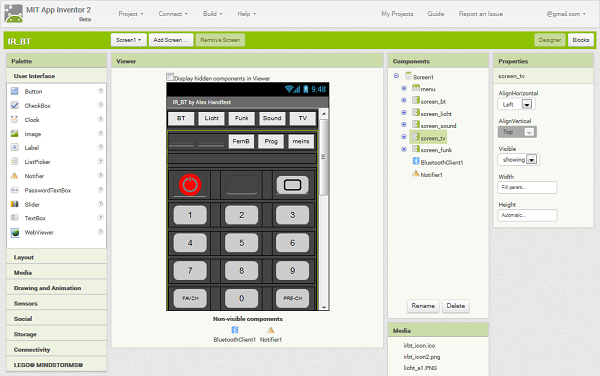The width and height of the screenshot is (600, 376).
Task: Expand the menu tree node
Action: [404, 88]
